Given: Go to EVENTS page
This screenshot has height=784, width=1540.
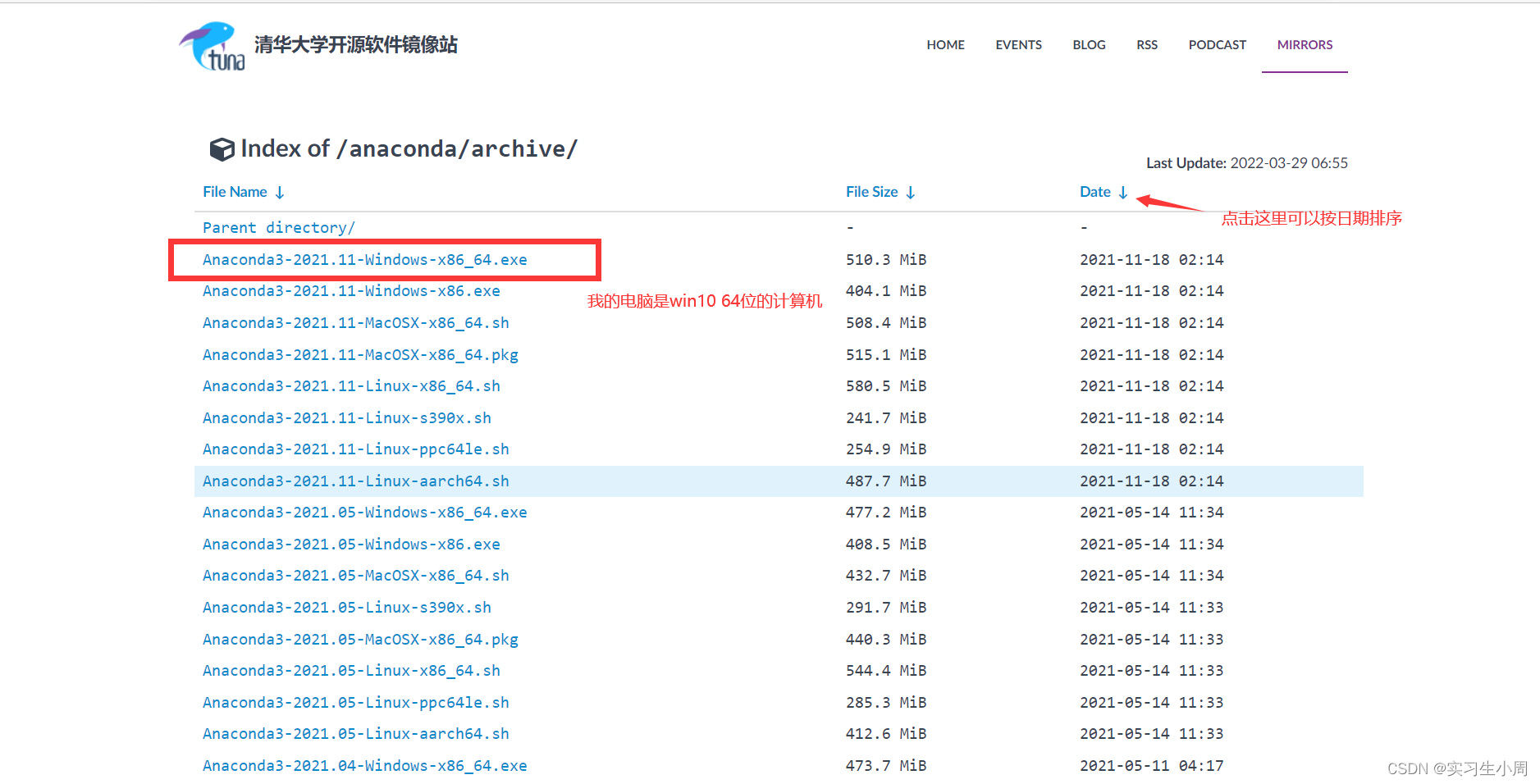Looking at the screenshot, I should click(1018, 45).
